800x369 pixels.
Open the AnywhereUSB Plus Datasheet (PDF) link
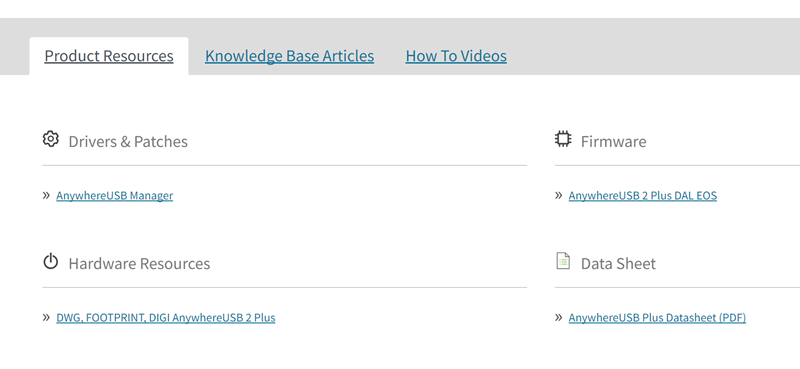click(657, 318)
